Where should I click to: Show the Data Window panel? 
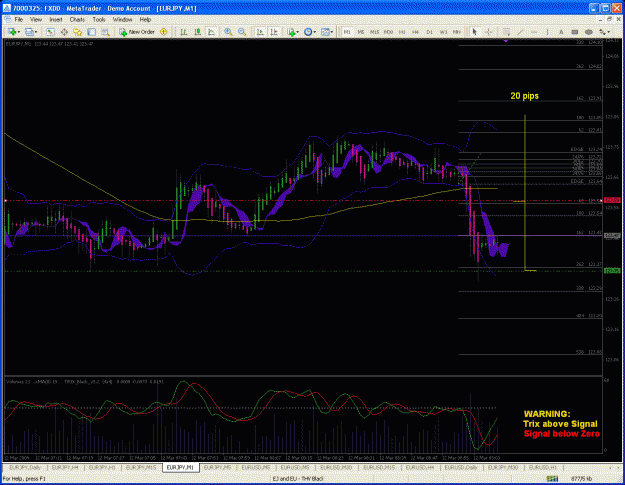[64, 32]
